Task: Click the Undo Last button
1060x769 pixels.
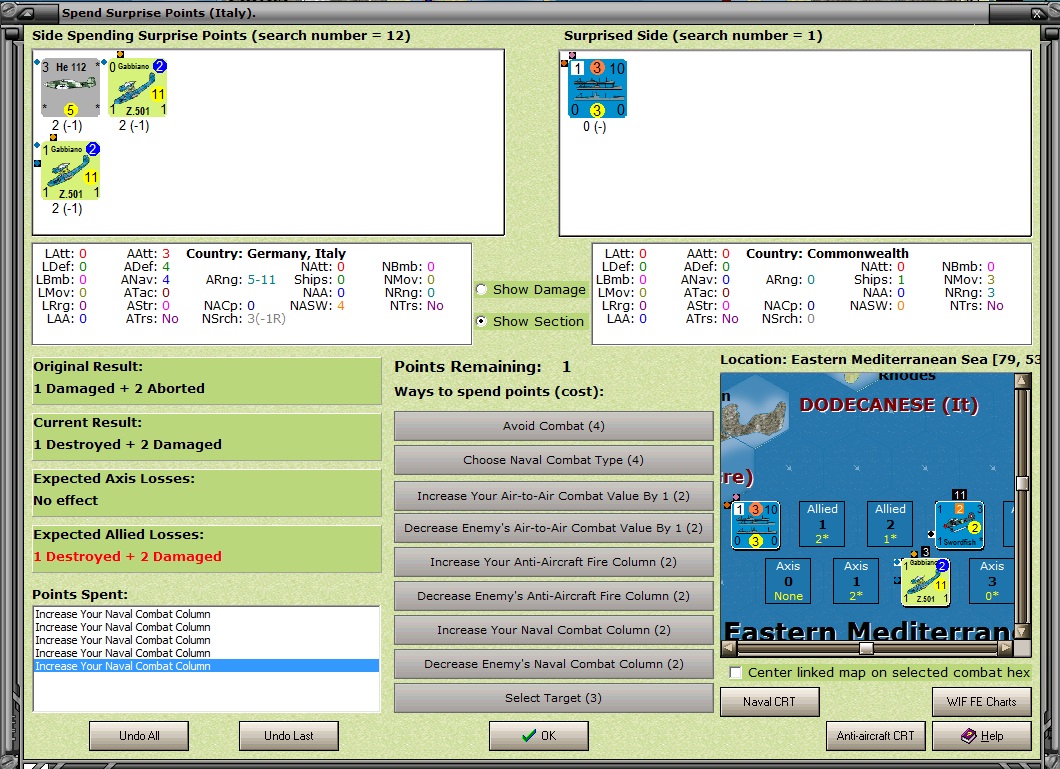Action: (289, 735)
